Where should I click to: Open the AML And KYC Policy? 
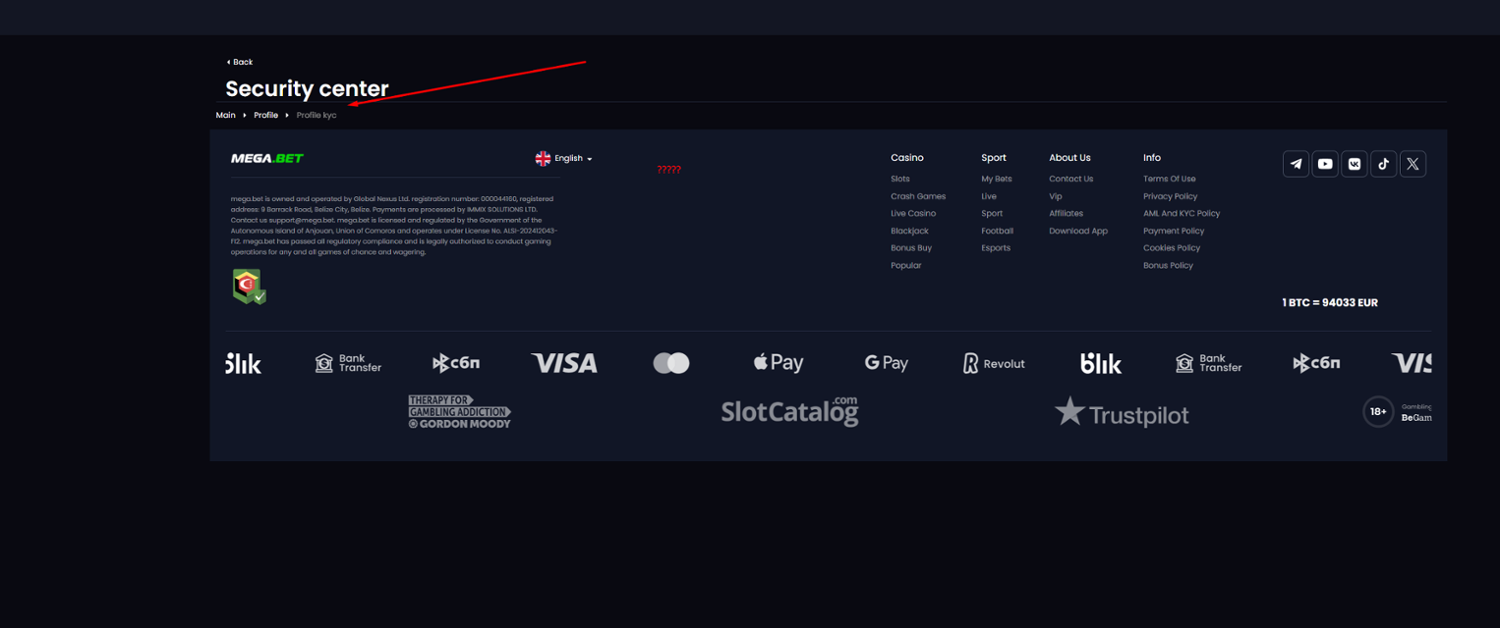[x=1181, y=213]
